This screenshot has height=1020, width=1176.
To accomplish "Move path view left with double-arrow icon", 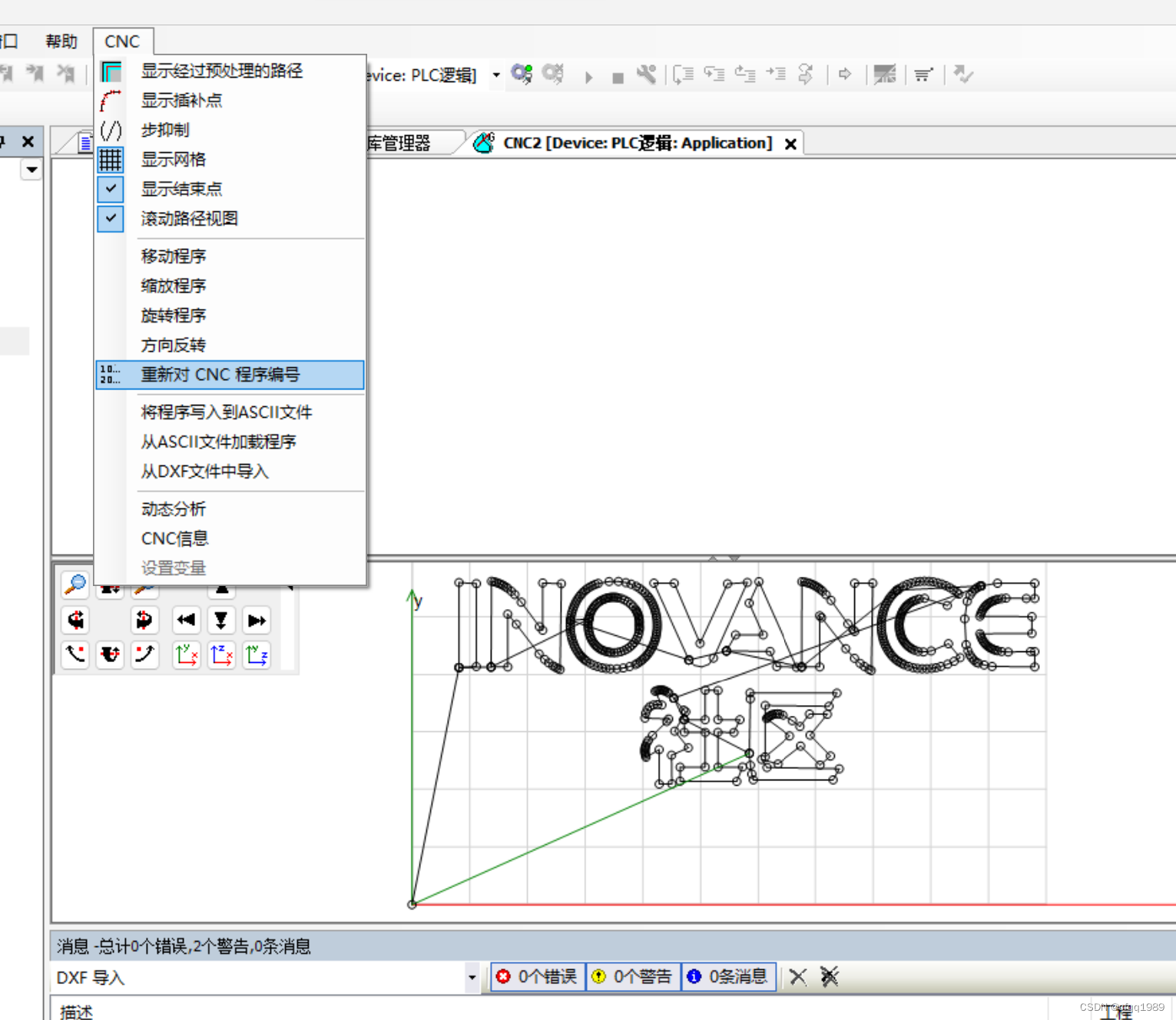I will 186,620.
